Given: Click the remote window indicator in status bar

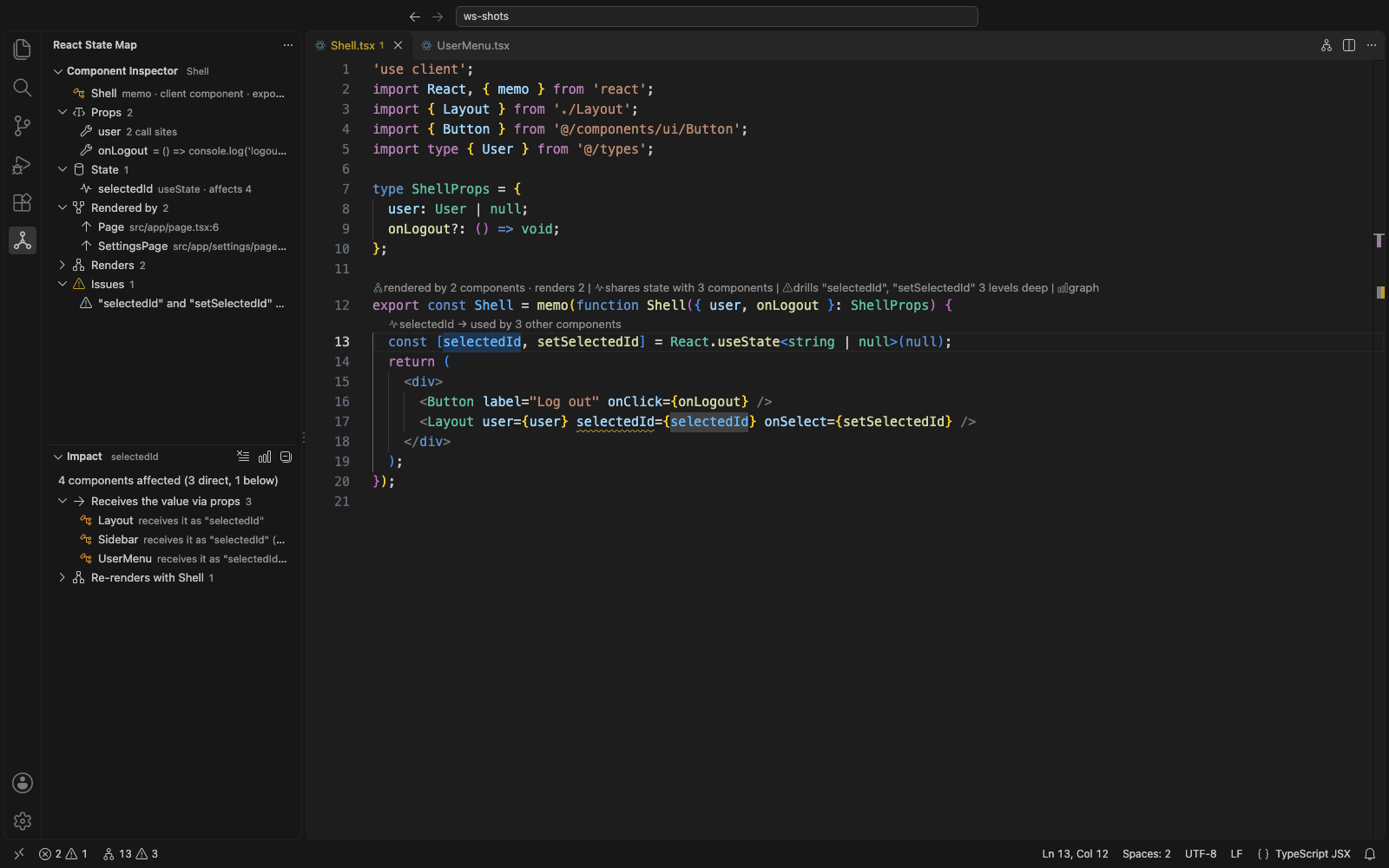Looking at the screenshot, I should click(x=19, y=854).
